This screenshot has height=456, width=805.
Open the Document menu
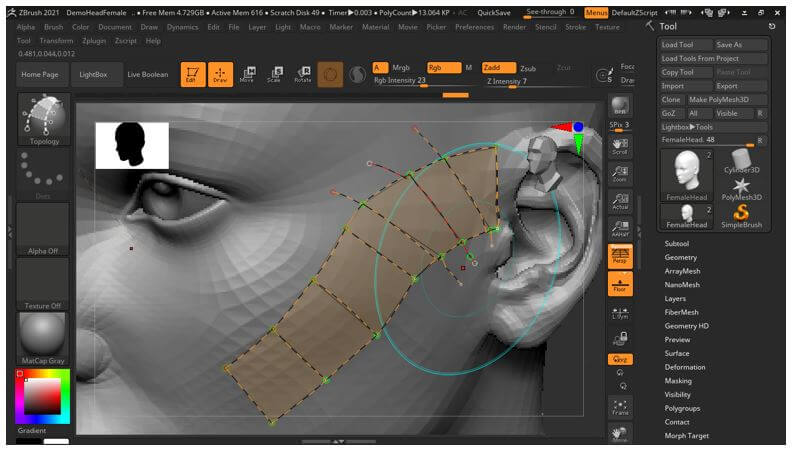point(117,28)
